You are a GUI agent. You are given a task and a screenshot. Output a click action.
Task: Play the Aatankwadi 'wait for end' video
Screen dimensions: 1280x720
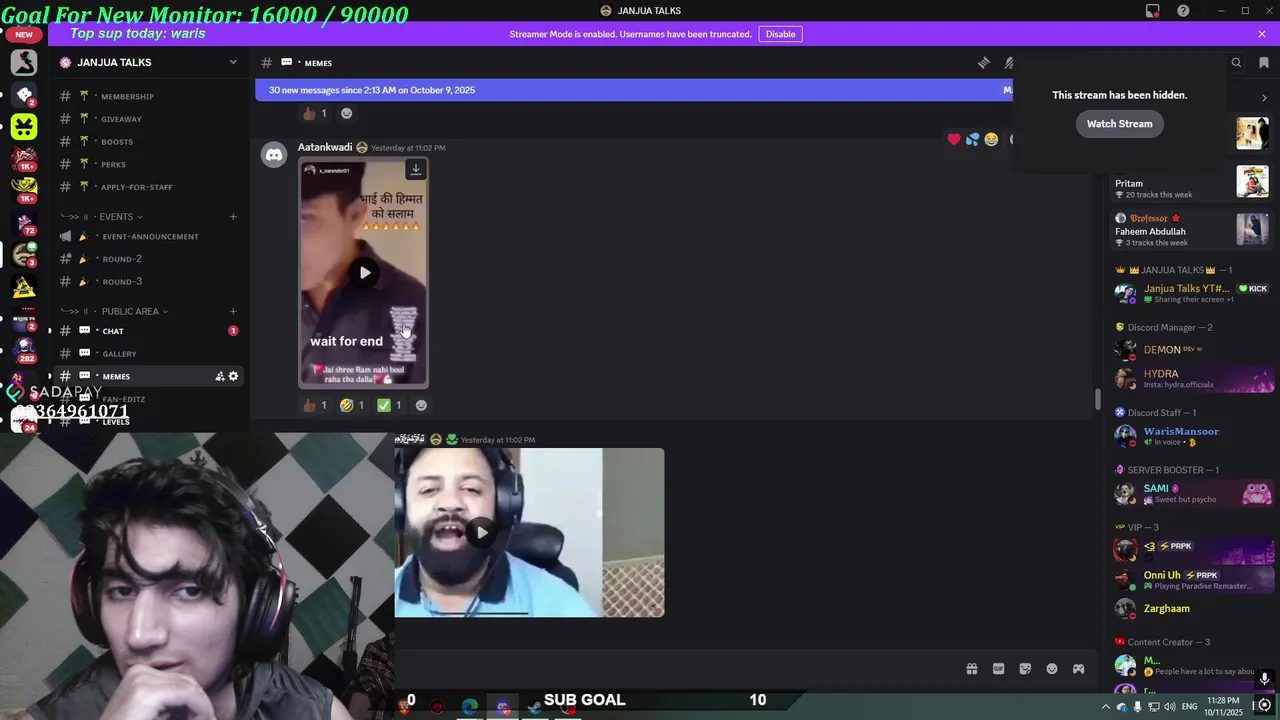point(365,272)
